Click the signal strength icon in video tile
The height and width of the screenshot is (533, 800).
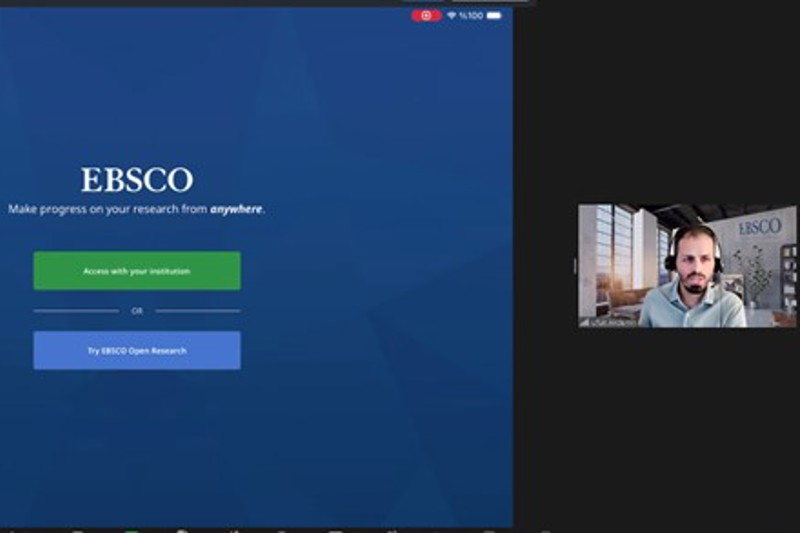point(584,322)
